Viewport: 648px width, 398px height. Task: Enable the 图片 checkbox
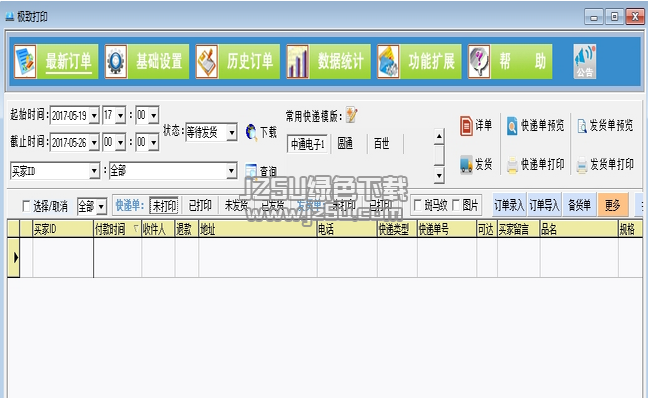point(456,205)
